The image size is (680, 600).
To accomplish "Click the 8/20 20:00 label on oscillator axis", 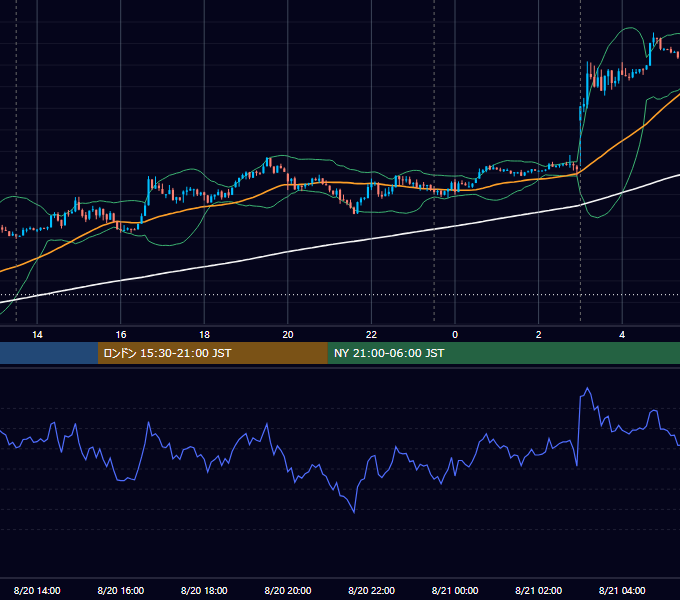I will (288, 590).
